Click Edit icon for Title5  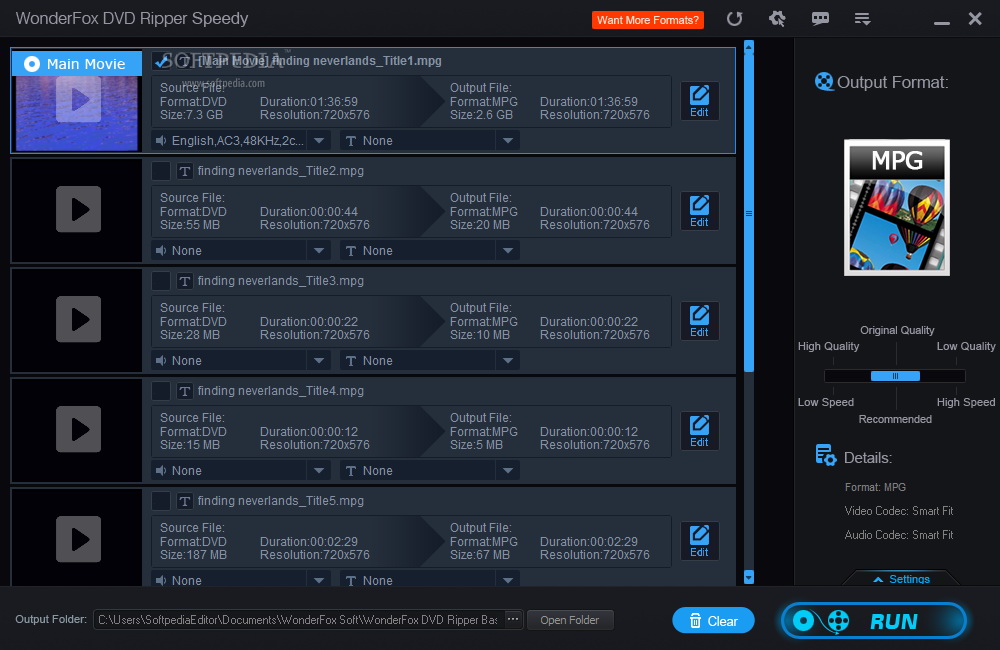(699, 542)
